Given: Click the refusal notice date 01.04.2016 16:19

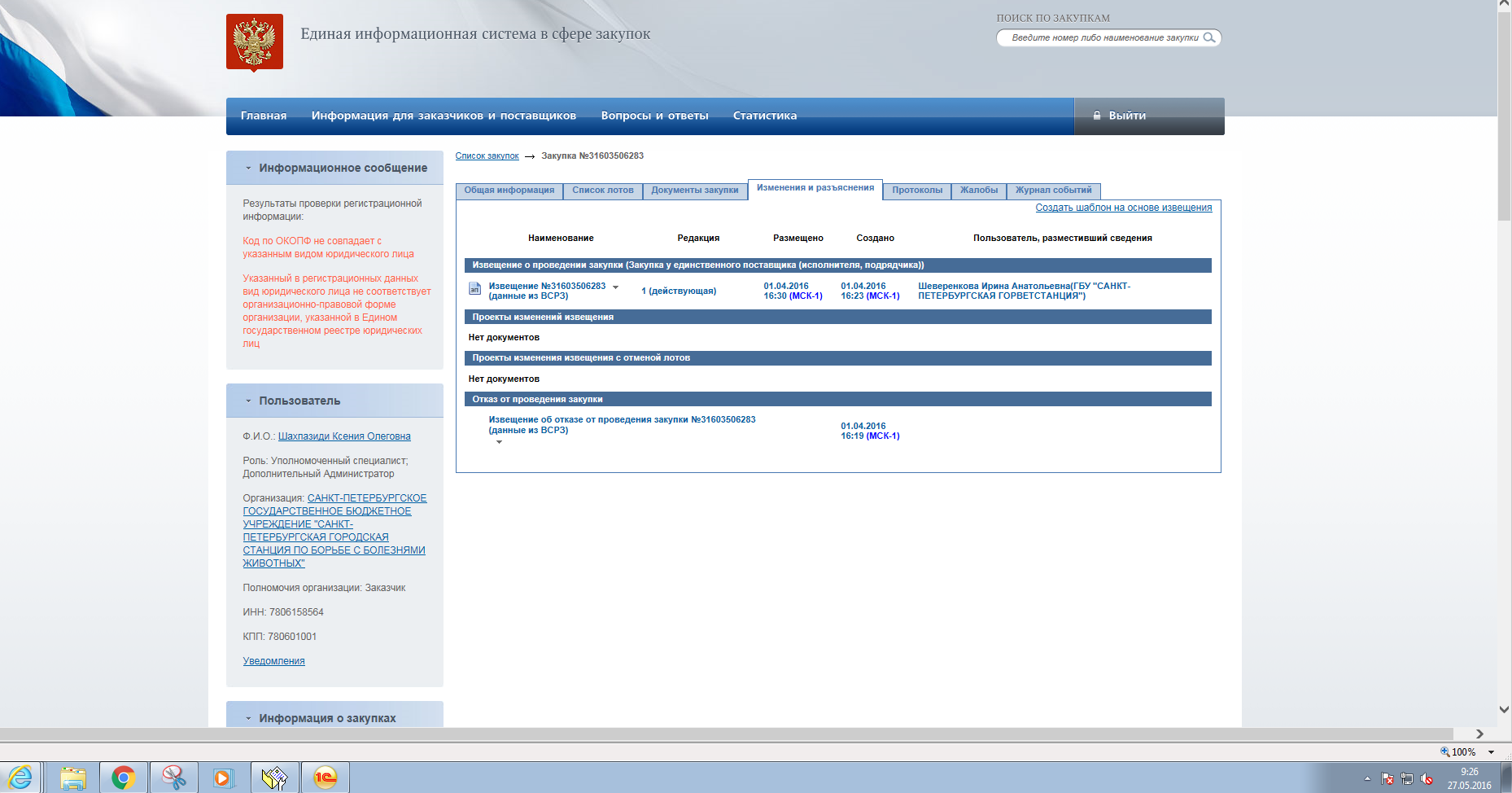Looking at the screenshot, I should (870, 431).
